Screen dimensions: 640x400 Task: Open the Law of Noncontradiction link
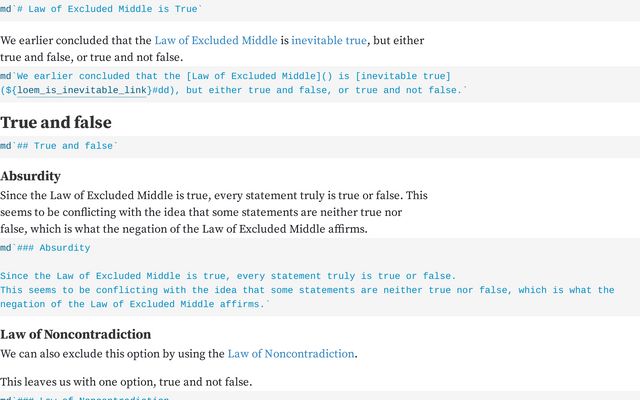click(x=291, y=354)
